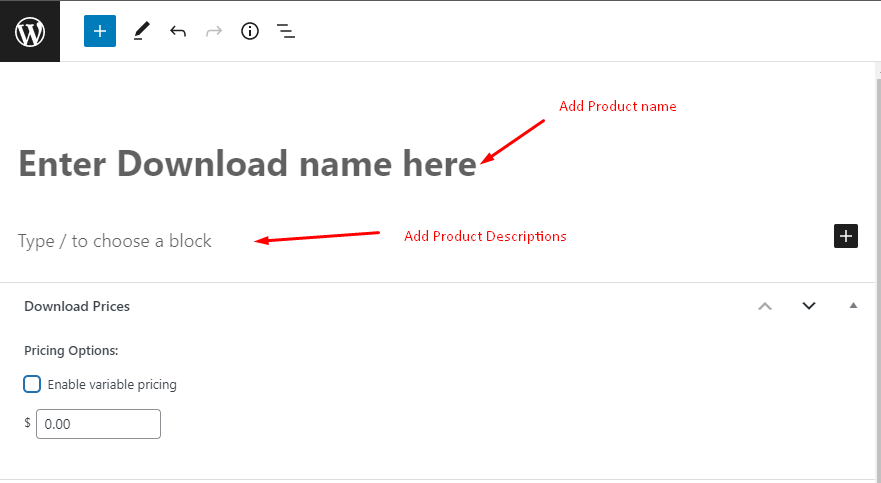The image size is (881, 483).
Task: Click the WordPress logo icon
Action: [30, 31]
